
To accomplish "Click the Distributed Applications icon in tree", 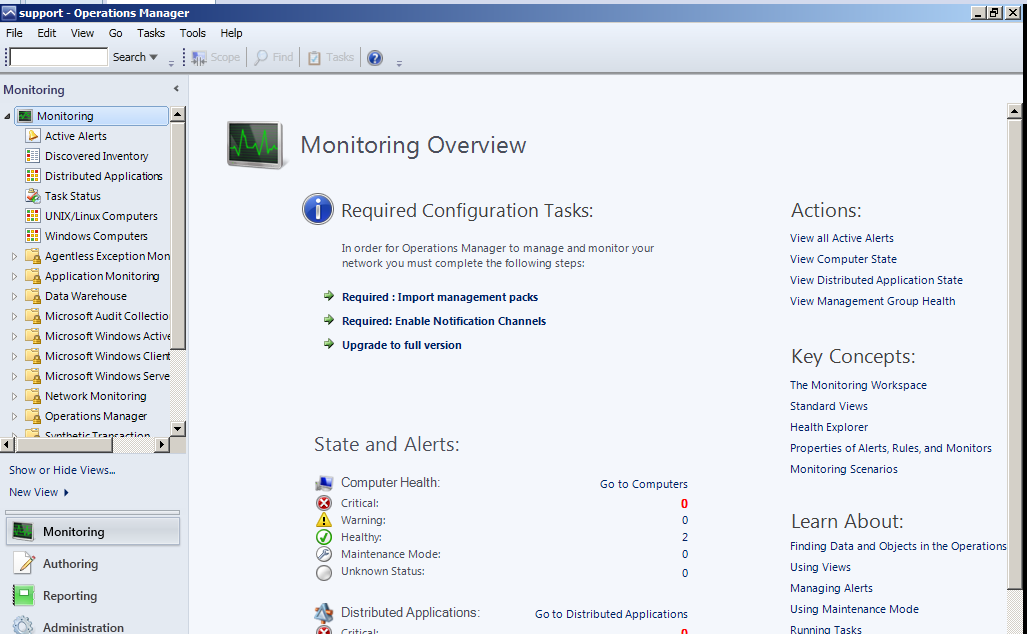I will (32, 176).
